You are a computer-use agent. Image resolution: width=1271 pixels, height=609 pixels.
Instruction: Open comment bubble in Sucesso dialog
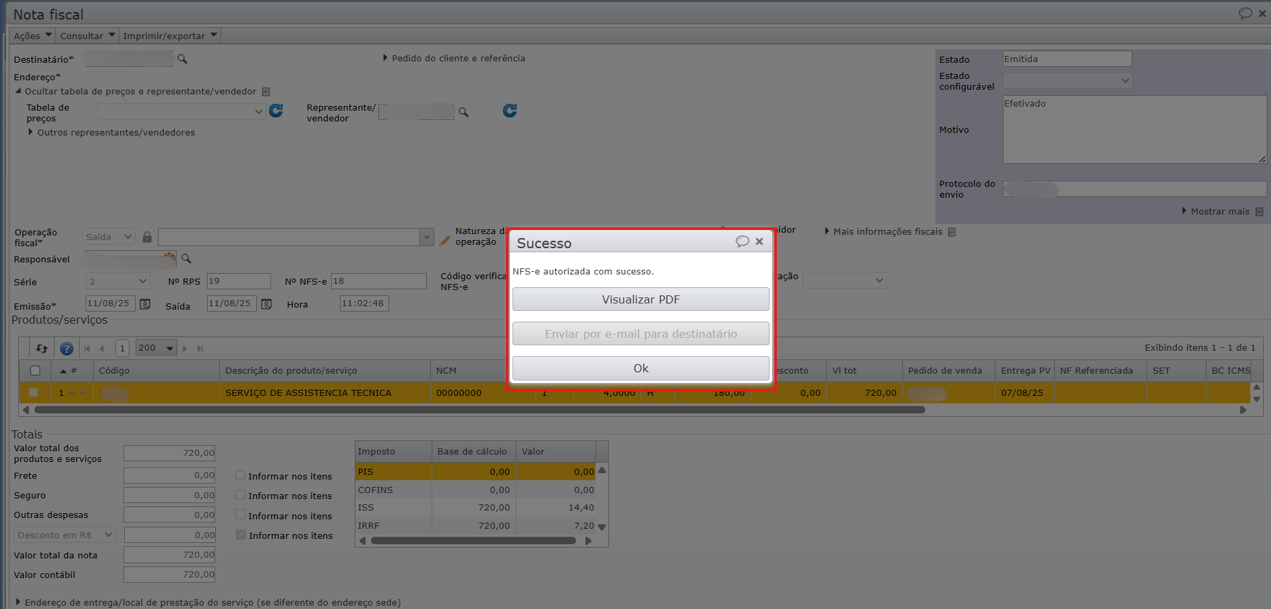coord(742,241)
